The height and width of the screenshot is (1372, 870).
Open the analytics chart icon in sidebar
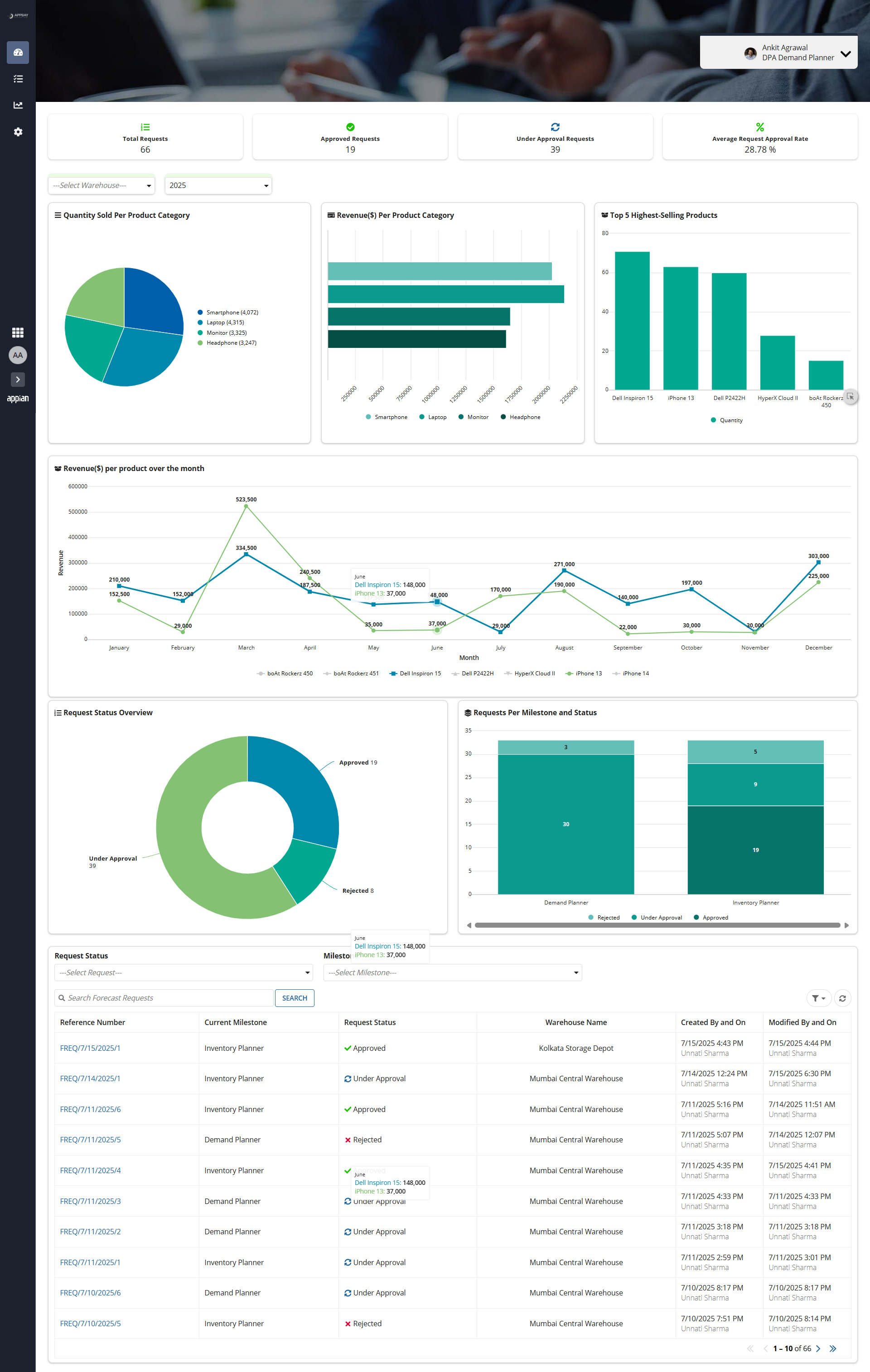click(18, 106)
